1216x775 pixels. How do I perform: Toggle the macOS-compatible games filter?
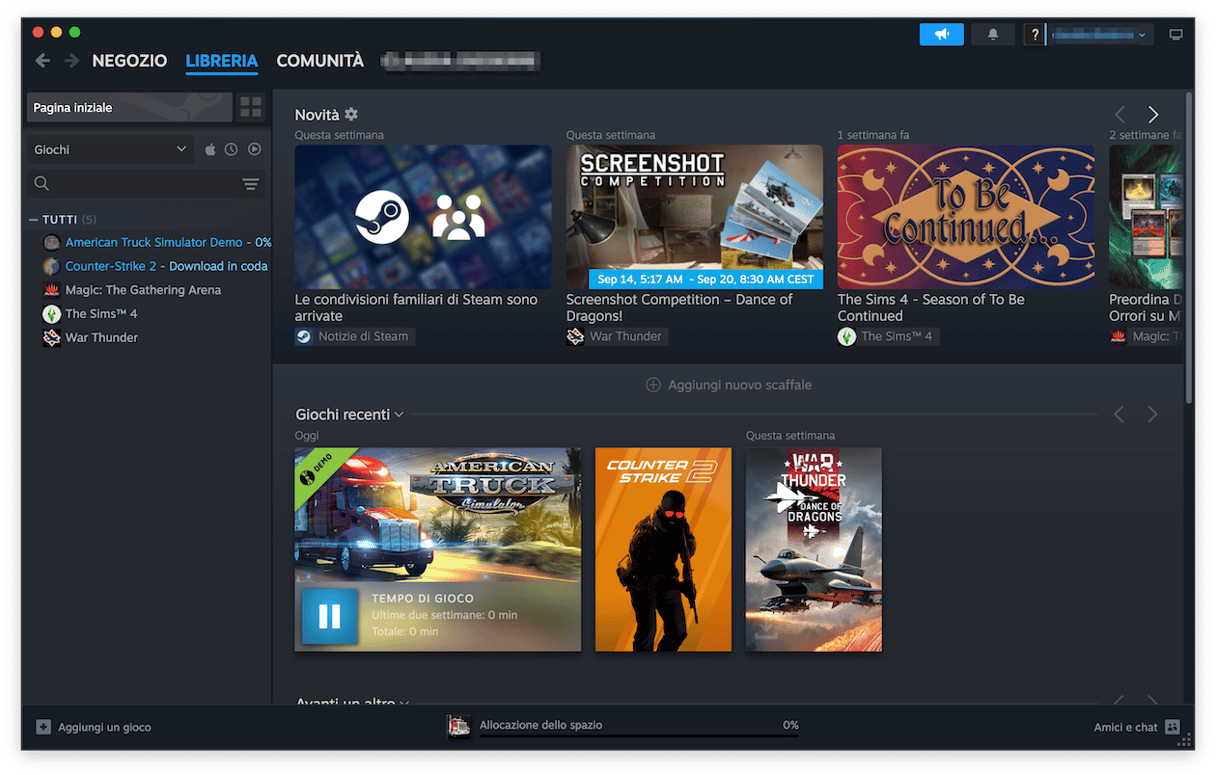[210, 150]
